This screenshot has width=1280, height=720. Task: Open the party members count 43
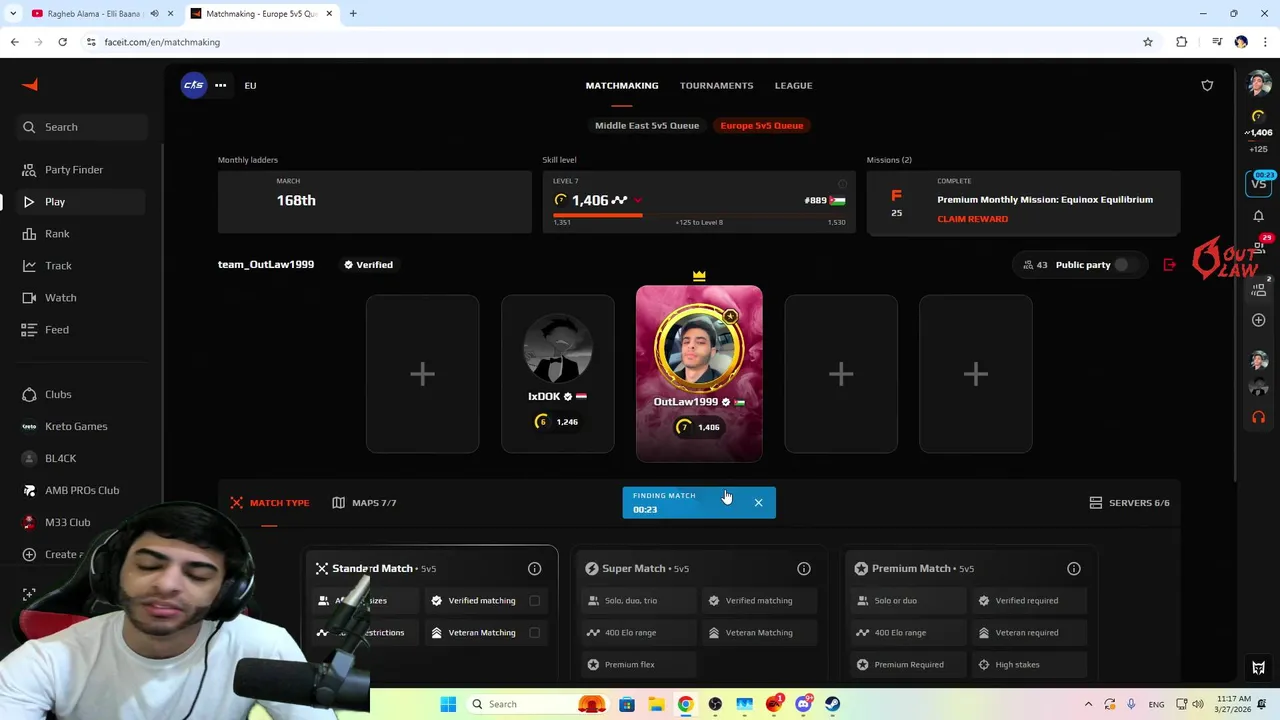click(x=1035, y=265)
